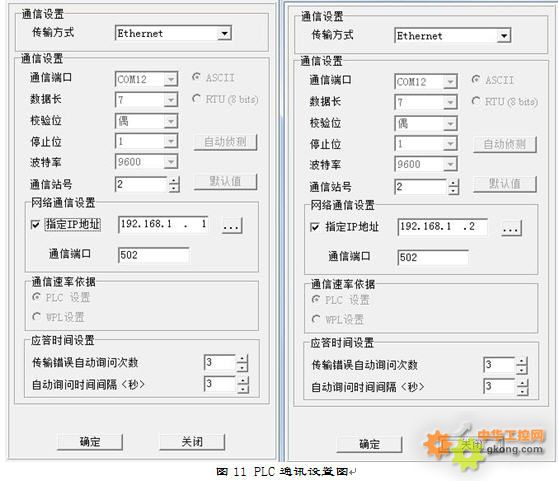Screen dimensions: 558x481
Task: Toggle 指定IP地址 checkbox in left dialog
Action: click(x=35, y=224)
